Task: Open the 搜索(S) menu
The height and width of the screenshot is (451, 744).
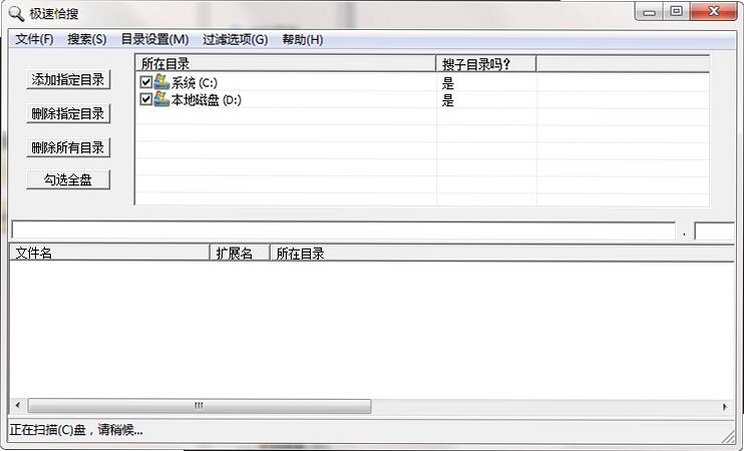Action: click(x=87, y=39)
